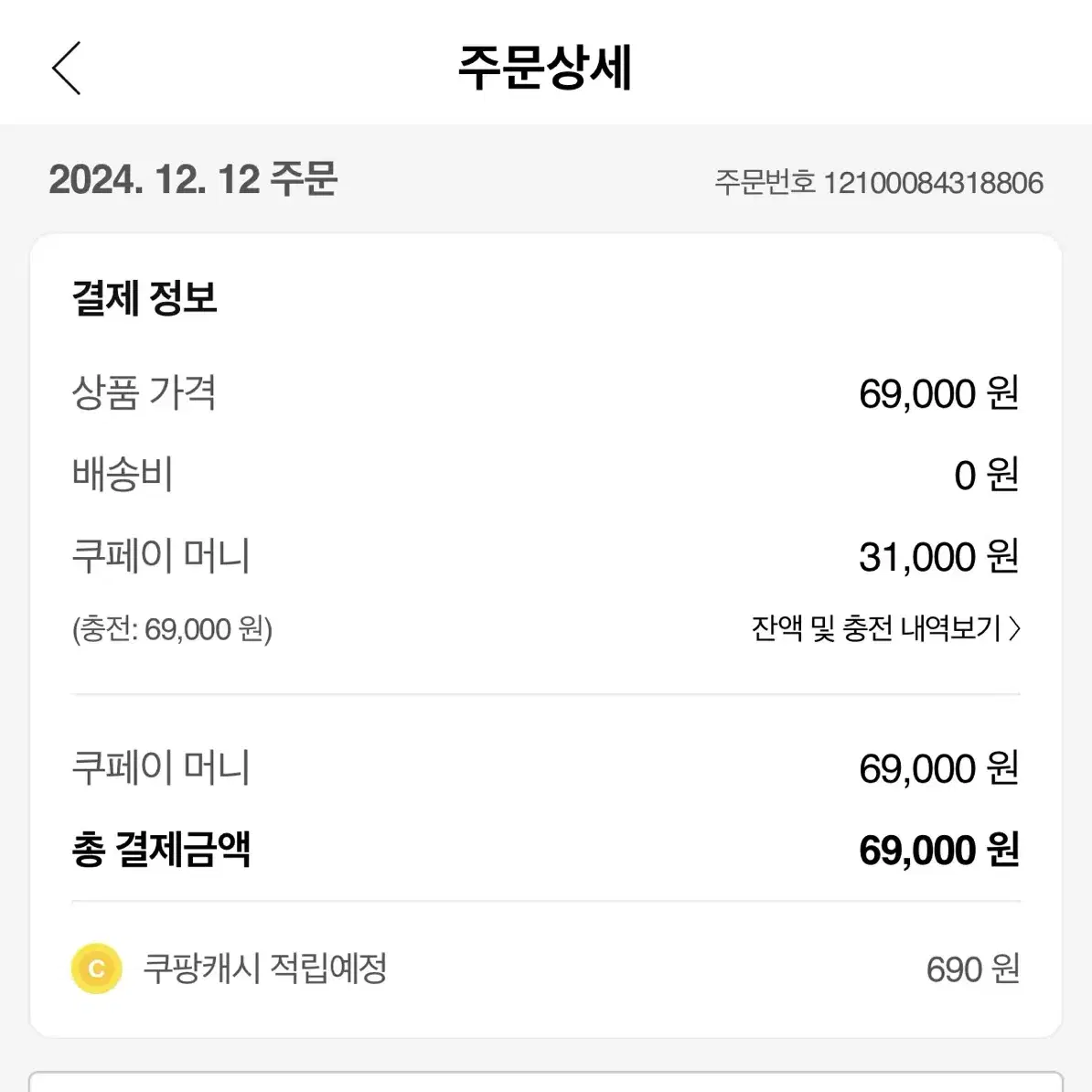Viewport: 1092px width, 1092px height.
Task: Click the 배송비 label
Action: pos(122,475)
